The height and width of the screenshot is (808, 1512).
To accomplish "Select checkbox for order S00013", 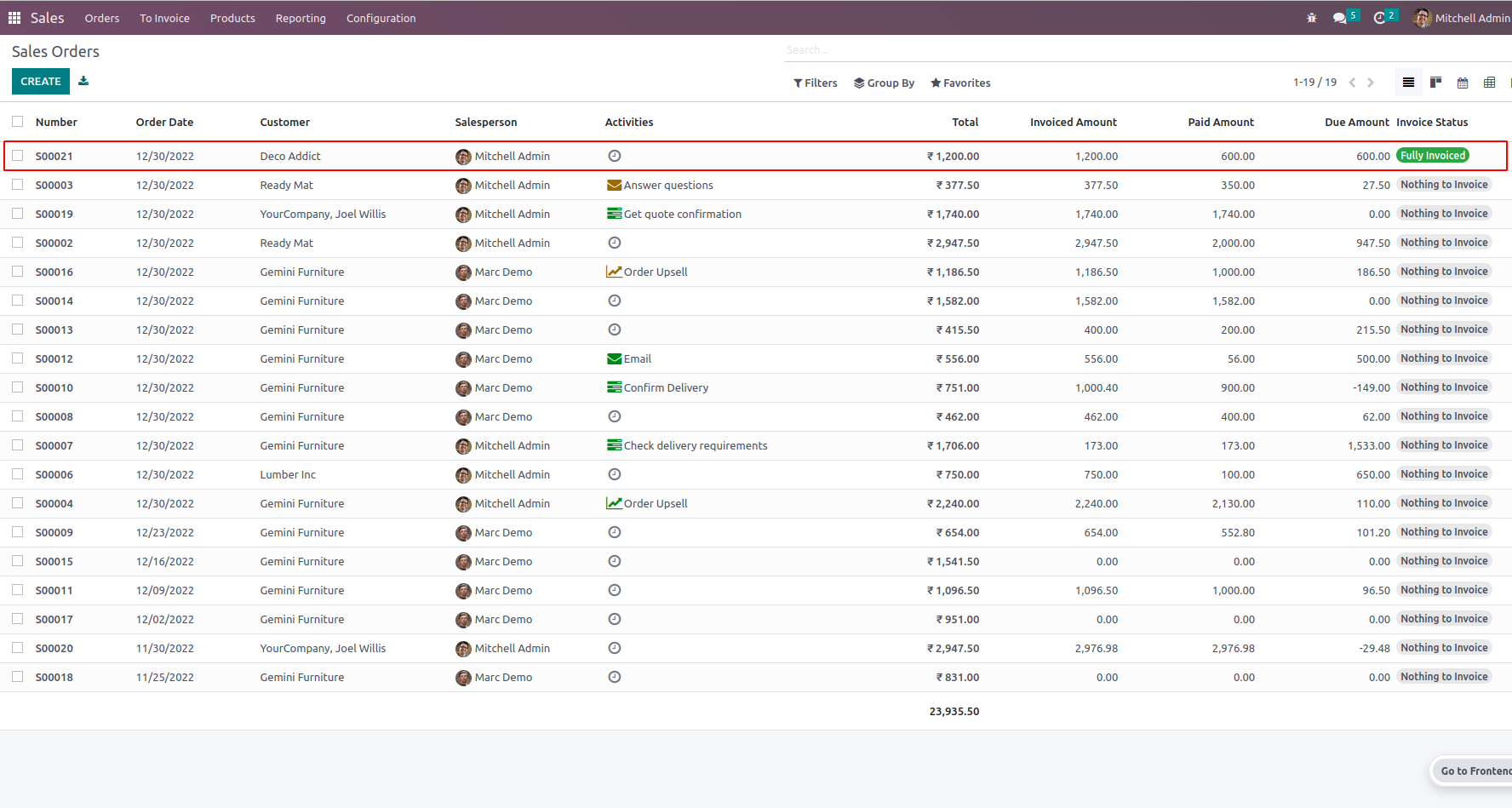I will point(17,330).
